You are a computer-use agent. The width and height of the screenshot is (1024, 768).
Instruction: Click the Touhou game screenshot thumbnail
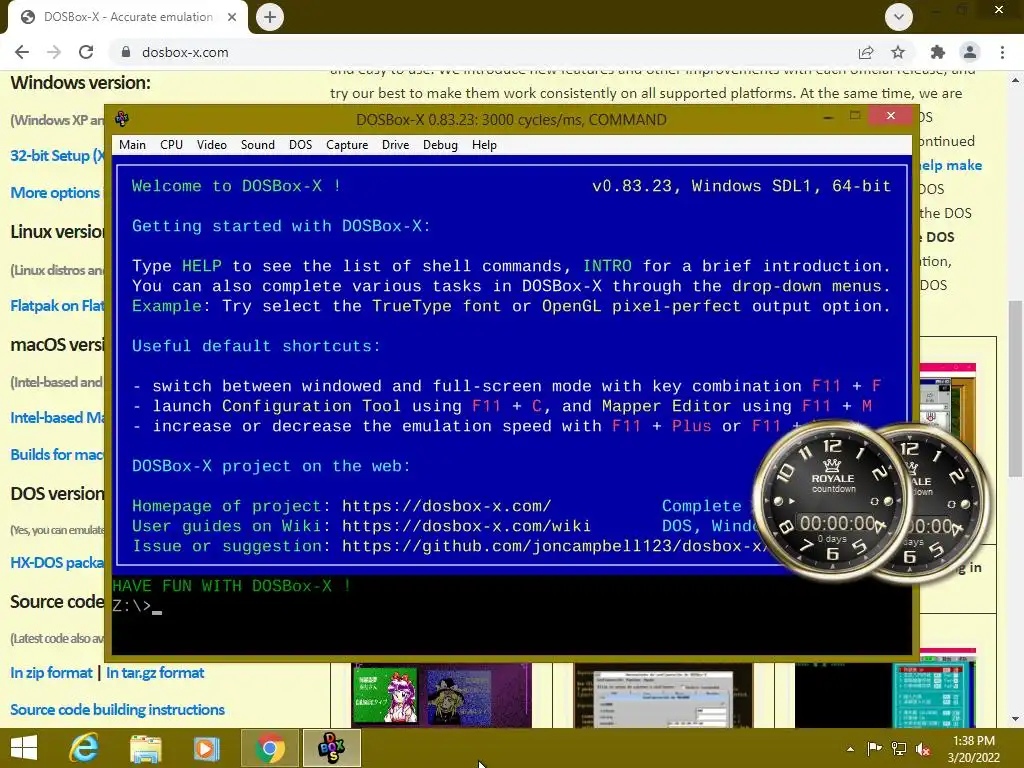tap(441, 695)
